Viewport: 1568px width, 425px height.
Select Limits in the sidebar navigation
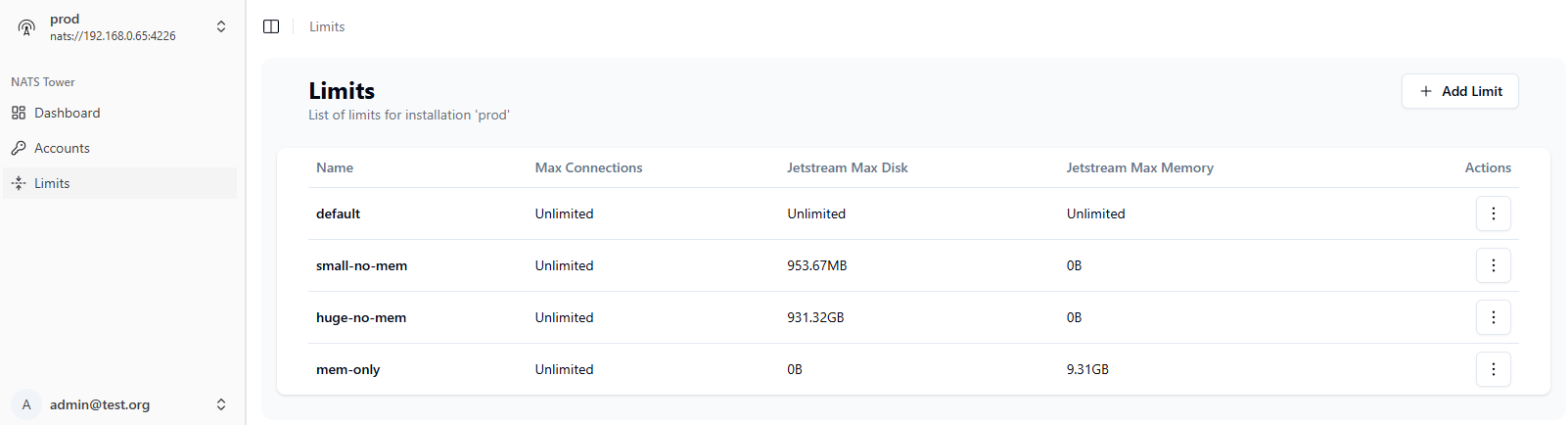(119, 183)
